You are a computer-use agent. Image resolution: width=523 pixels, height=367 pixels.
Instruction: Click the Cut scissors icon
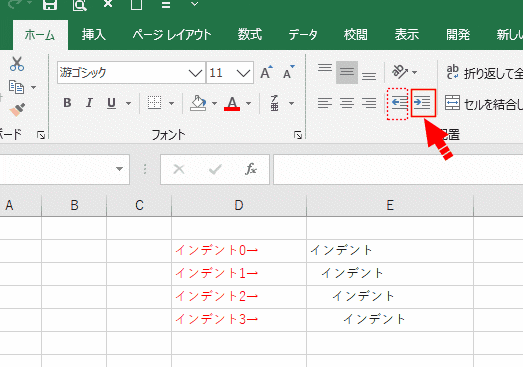coord(17,64)
